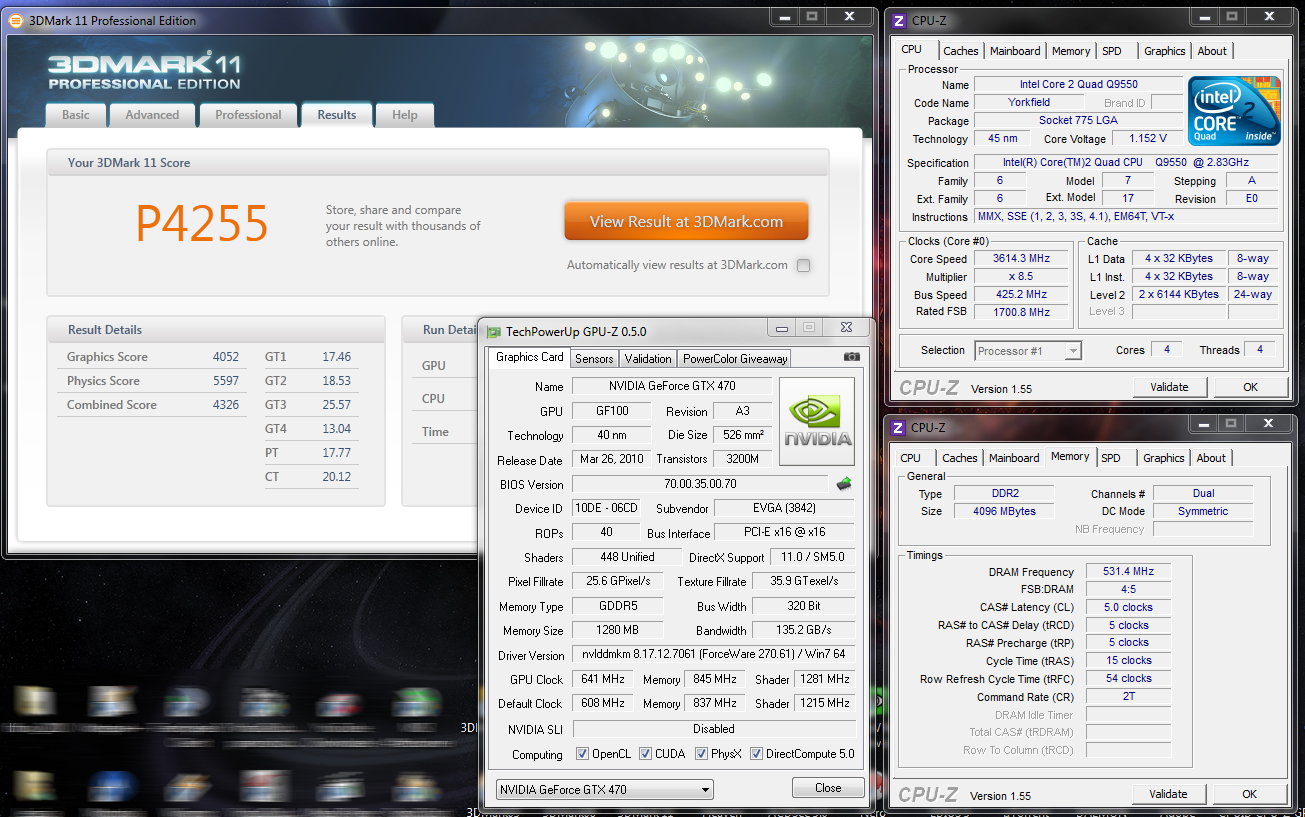Click OK in the CPU-Z processor window

pos(1250,387)
